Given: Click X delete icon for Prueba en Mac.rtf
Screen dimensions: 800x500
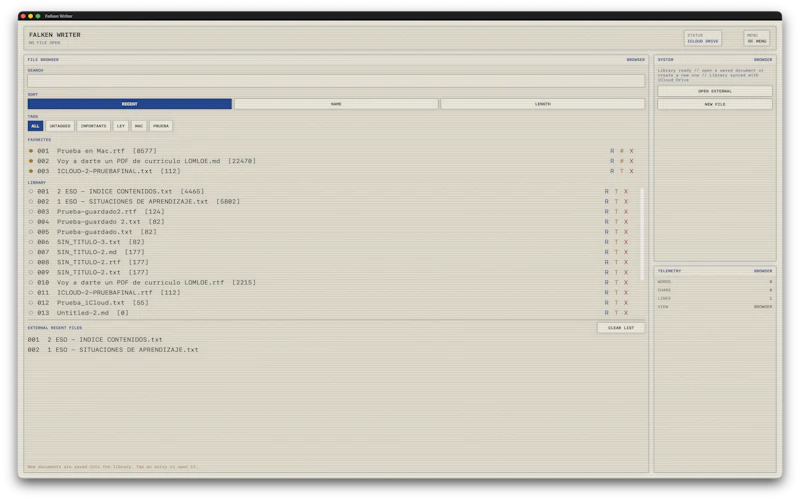Looking at the screenshot, I should [x=631, y=151].
